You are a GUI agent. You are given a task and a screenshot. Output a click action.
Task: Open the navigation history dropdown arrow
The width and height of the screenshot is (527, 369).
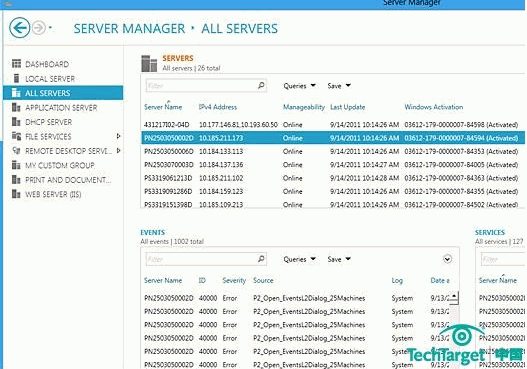tap(50, 28)
